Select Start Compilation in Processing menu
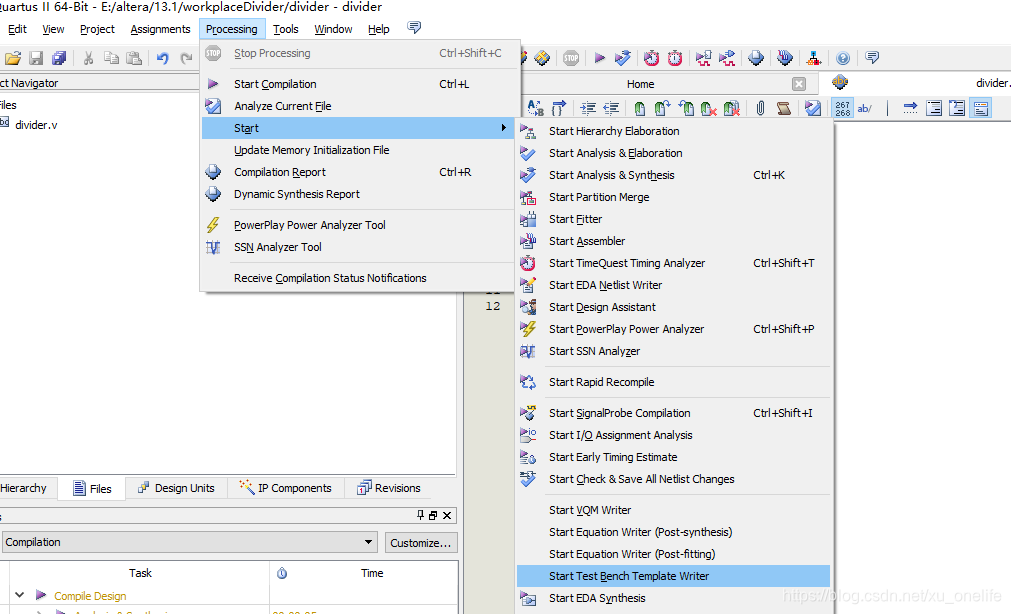The width and height of the screenshot is (1011, 614). pyautogui.click(x=360, y=84)
